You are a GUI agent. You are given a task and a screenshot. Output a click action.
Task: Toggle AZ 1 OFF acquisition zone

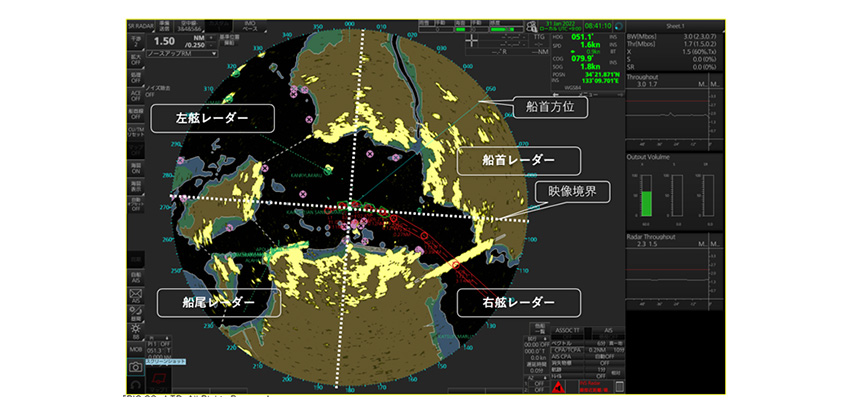click(x=538, y=383)
